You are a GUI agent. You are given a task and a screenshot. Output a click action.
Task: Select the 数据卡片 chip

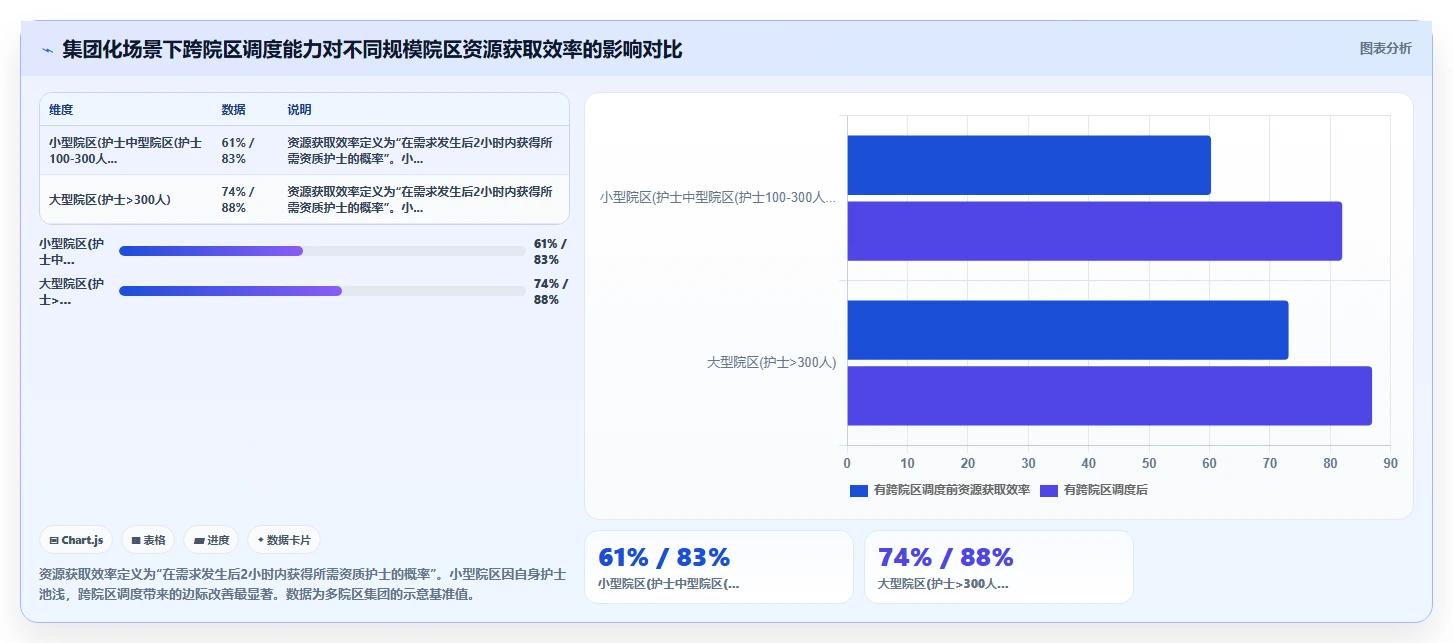click(x=284, y=540)
